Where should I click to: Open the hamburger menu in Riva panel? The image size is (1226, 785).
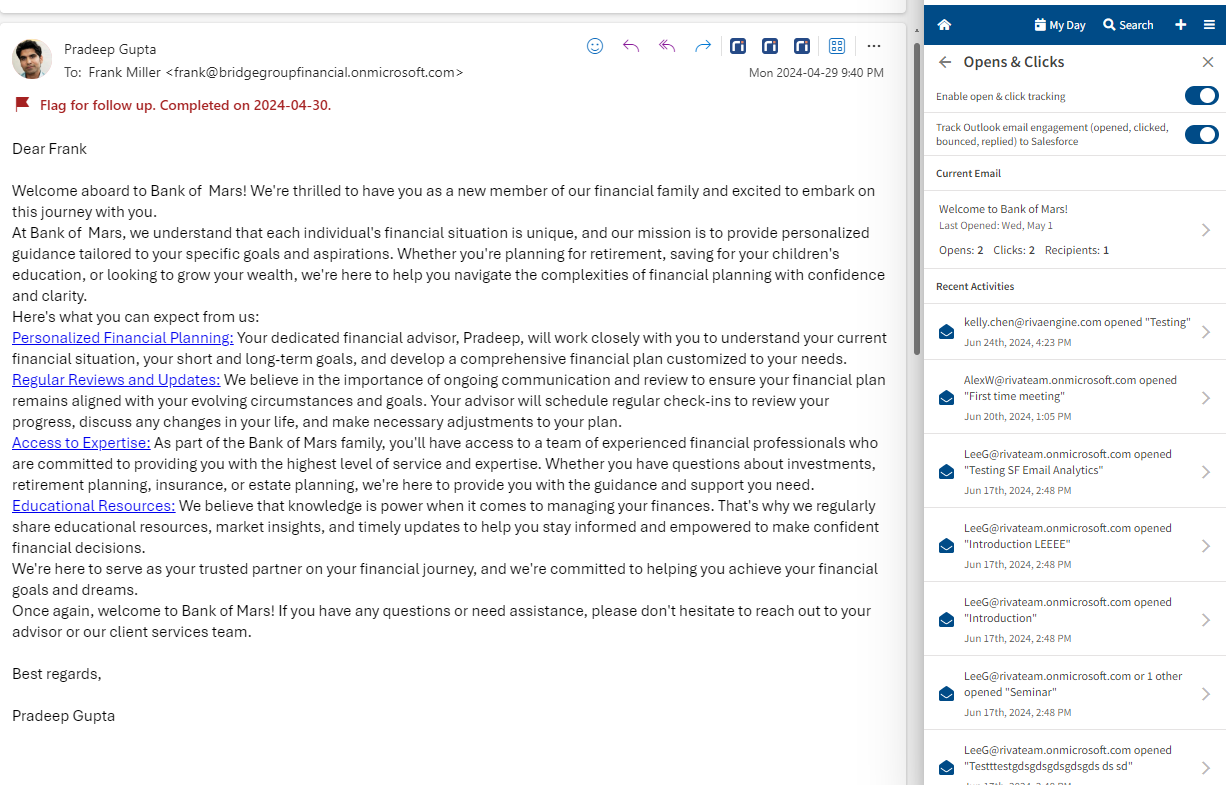pyautogui.click(x=1209, y=25)
